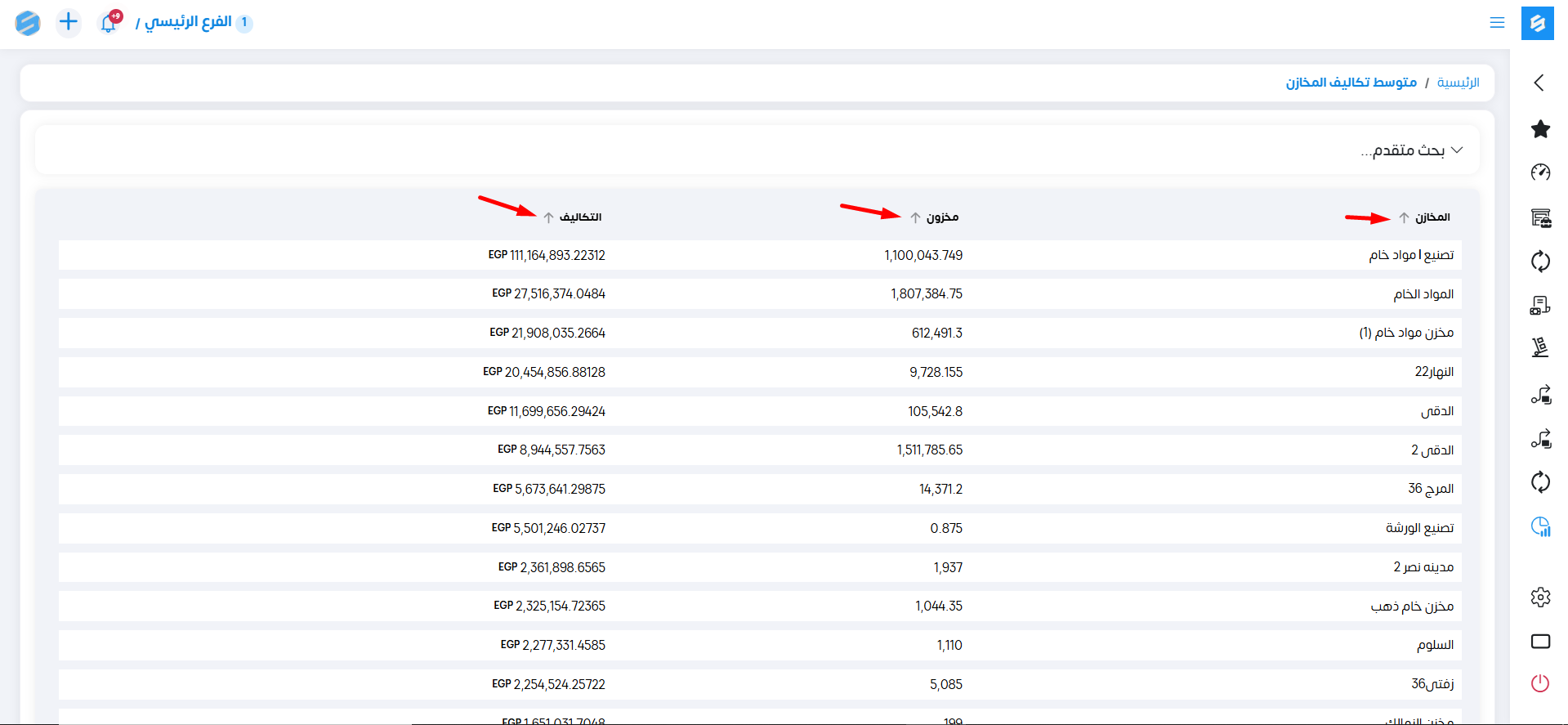
Task: Click the fullscreen rectangle icon in sidebar
Action: point(1540,642)
